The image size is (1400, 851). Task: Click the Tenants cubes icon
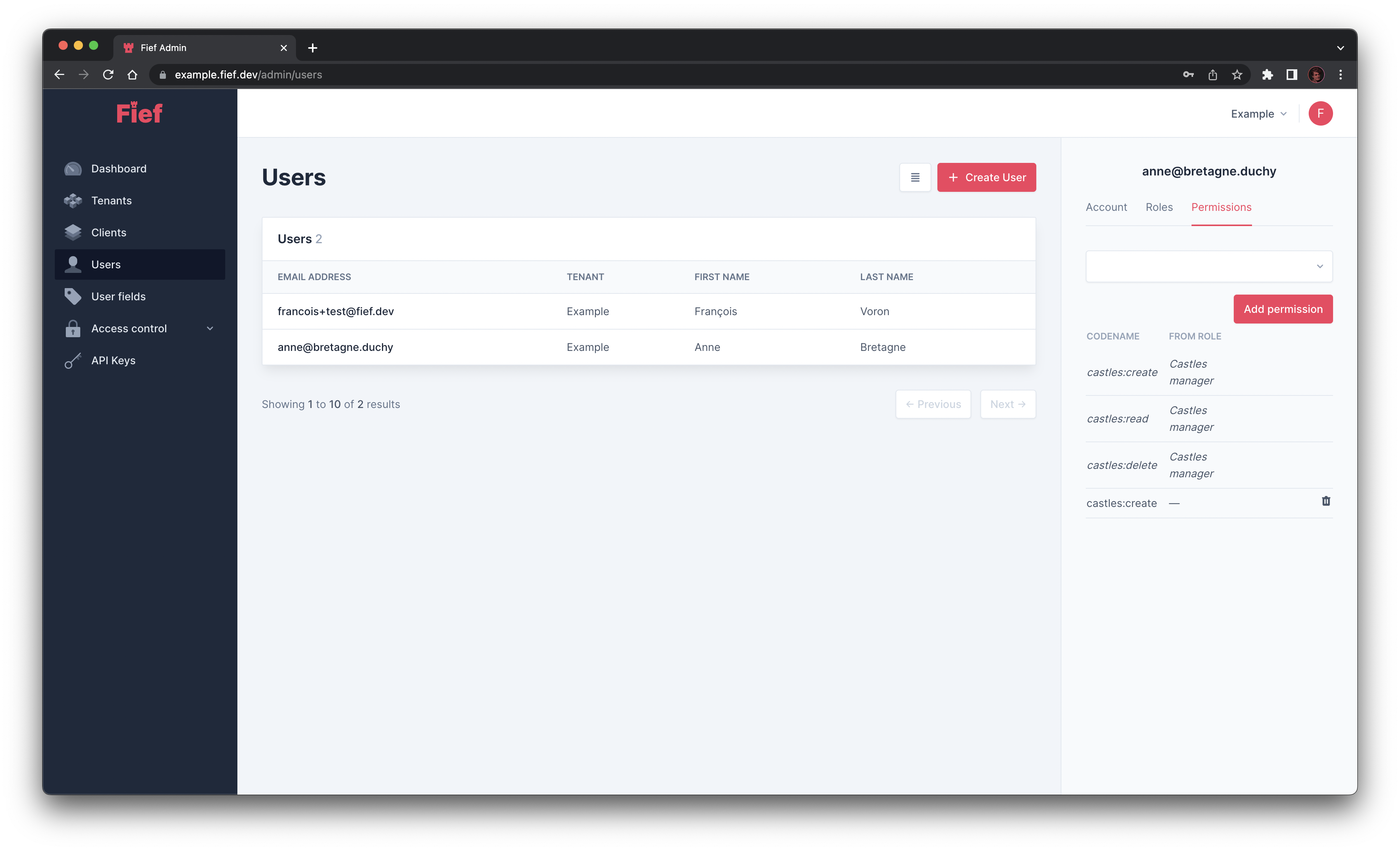point(73,201)
